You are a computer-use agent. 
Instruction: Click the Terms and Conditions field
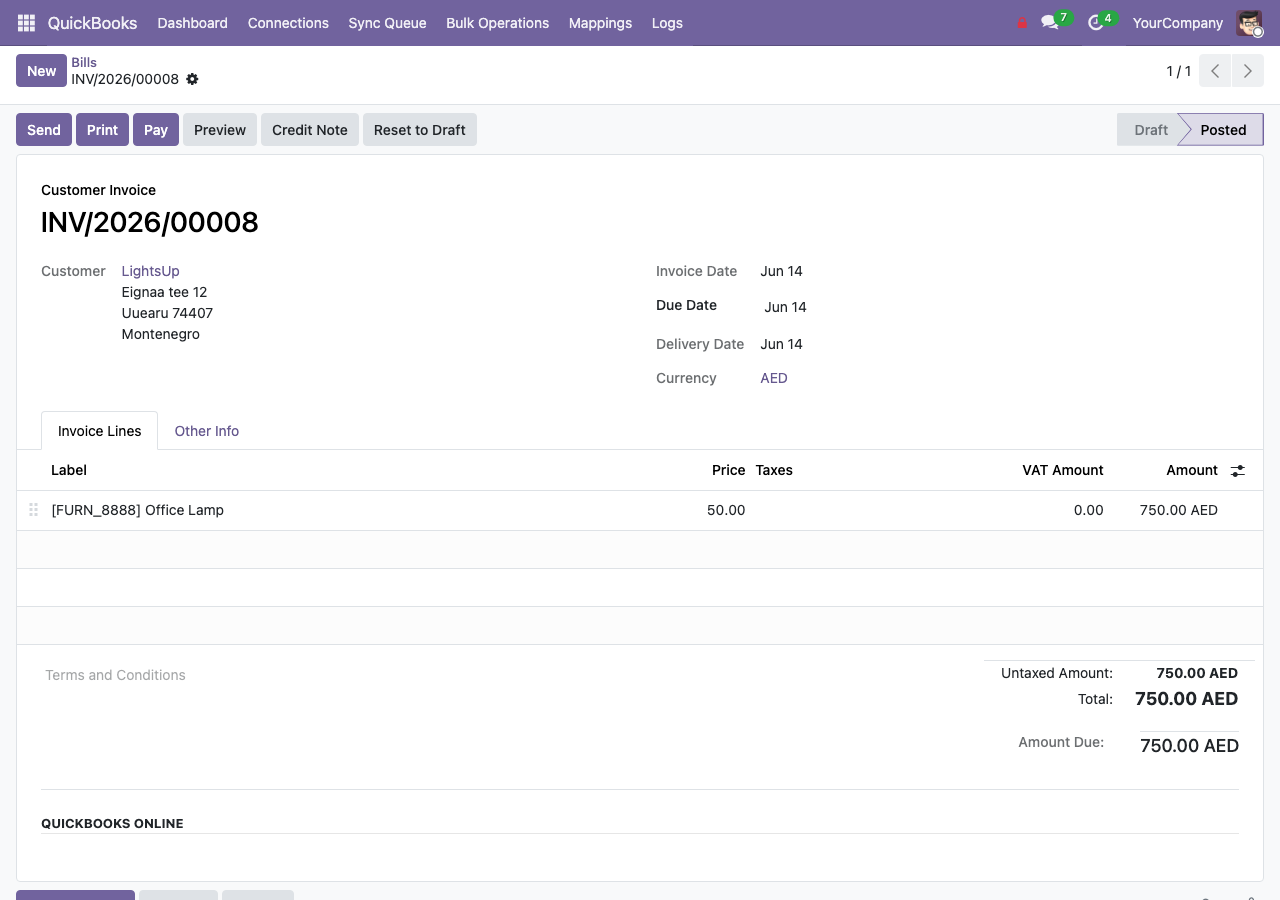coord(115,675)
